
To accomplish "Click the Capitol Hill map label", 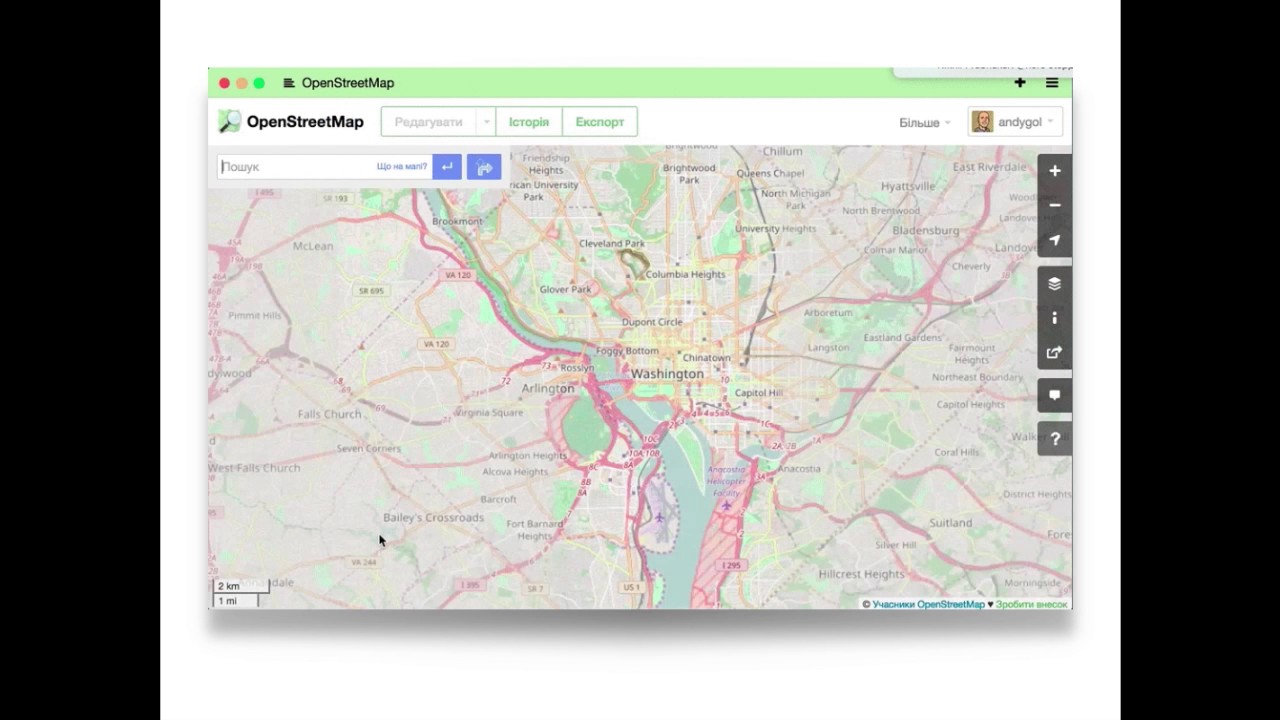I will (x=759, y=393).
